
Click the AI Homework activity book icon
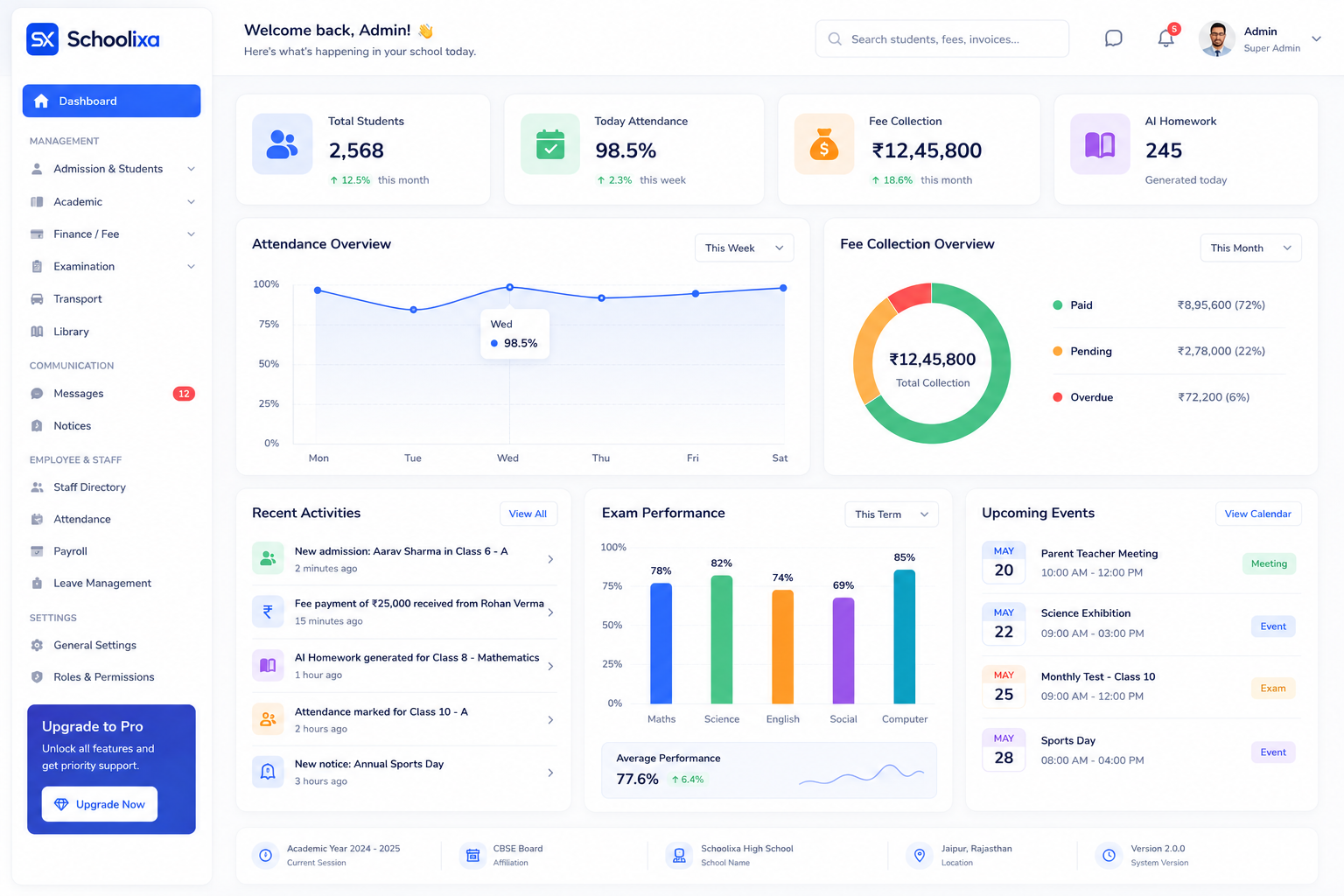(x=268, y=665)
